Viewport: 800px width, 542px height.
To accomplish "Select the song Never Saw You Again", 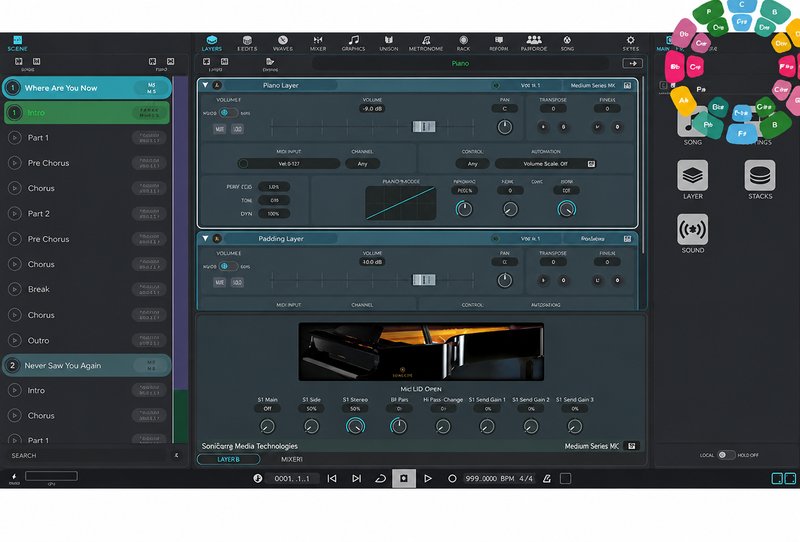I will [87, 365].
